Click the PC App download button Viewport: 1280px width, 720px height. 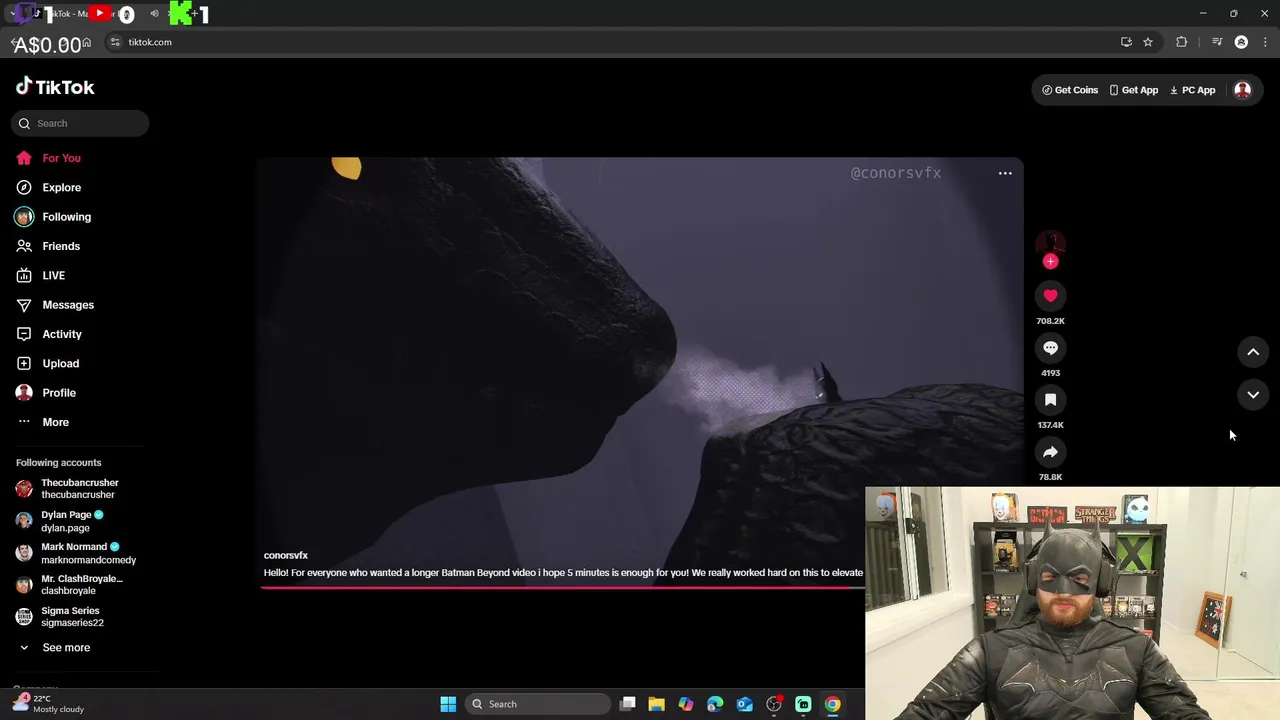point(1192,90)
